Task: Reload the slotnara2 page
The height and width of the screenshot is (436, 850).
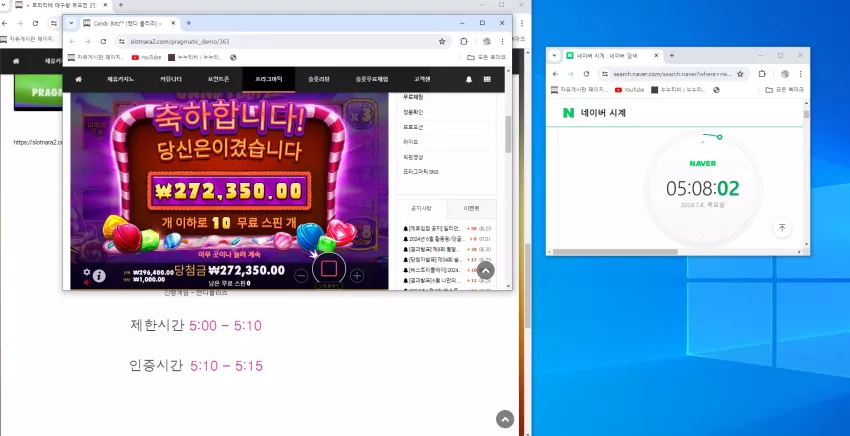Action: (x=103, y=41)
